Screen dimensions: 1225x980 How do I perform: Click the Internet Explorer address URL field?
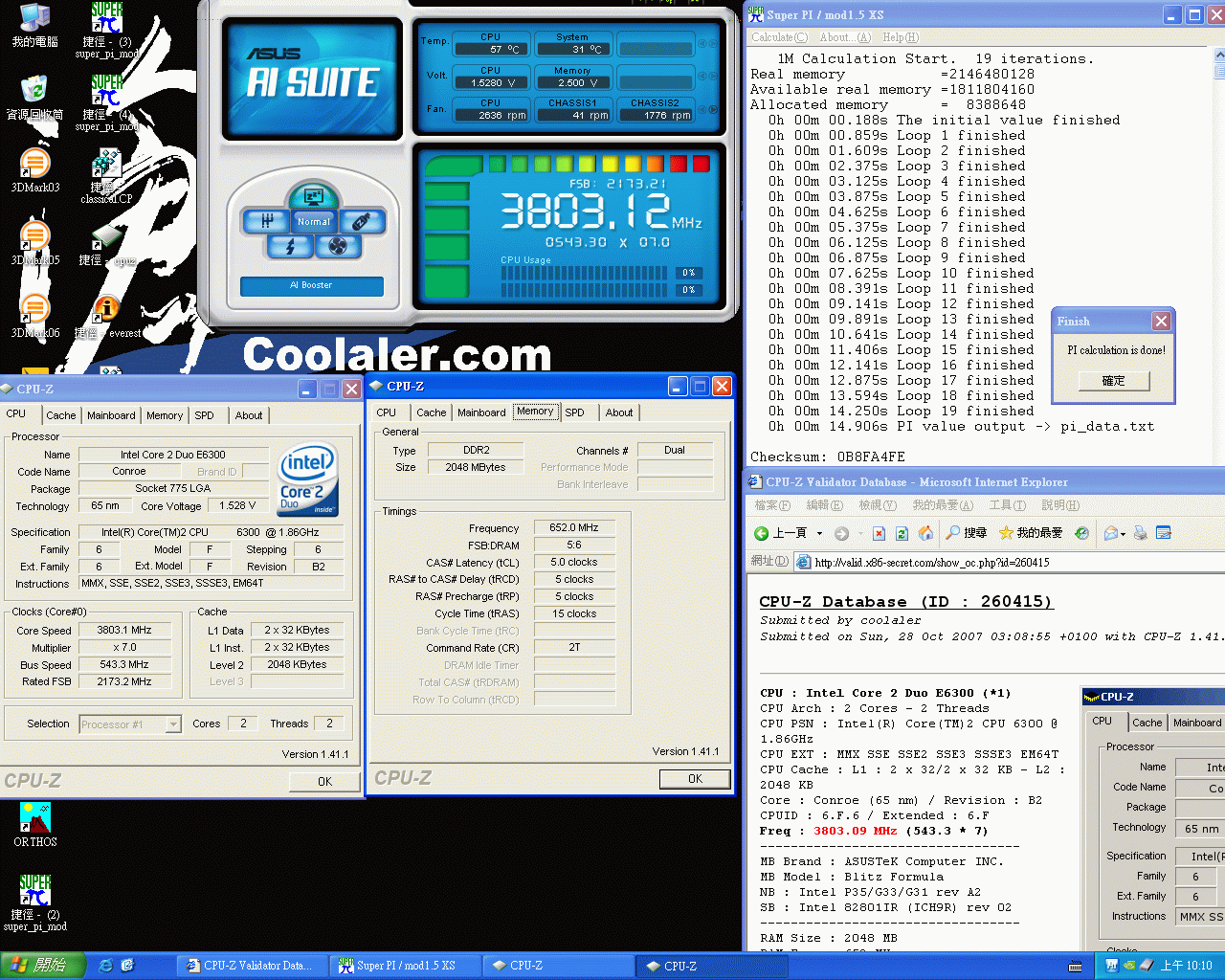[x=1009, y=562]
